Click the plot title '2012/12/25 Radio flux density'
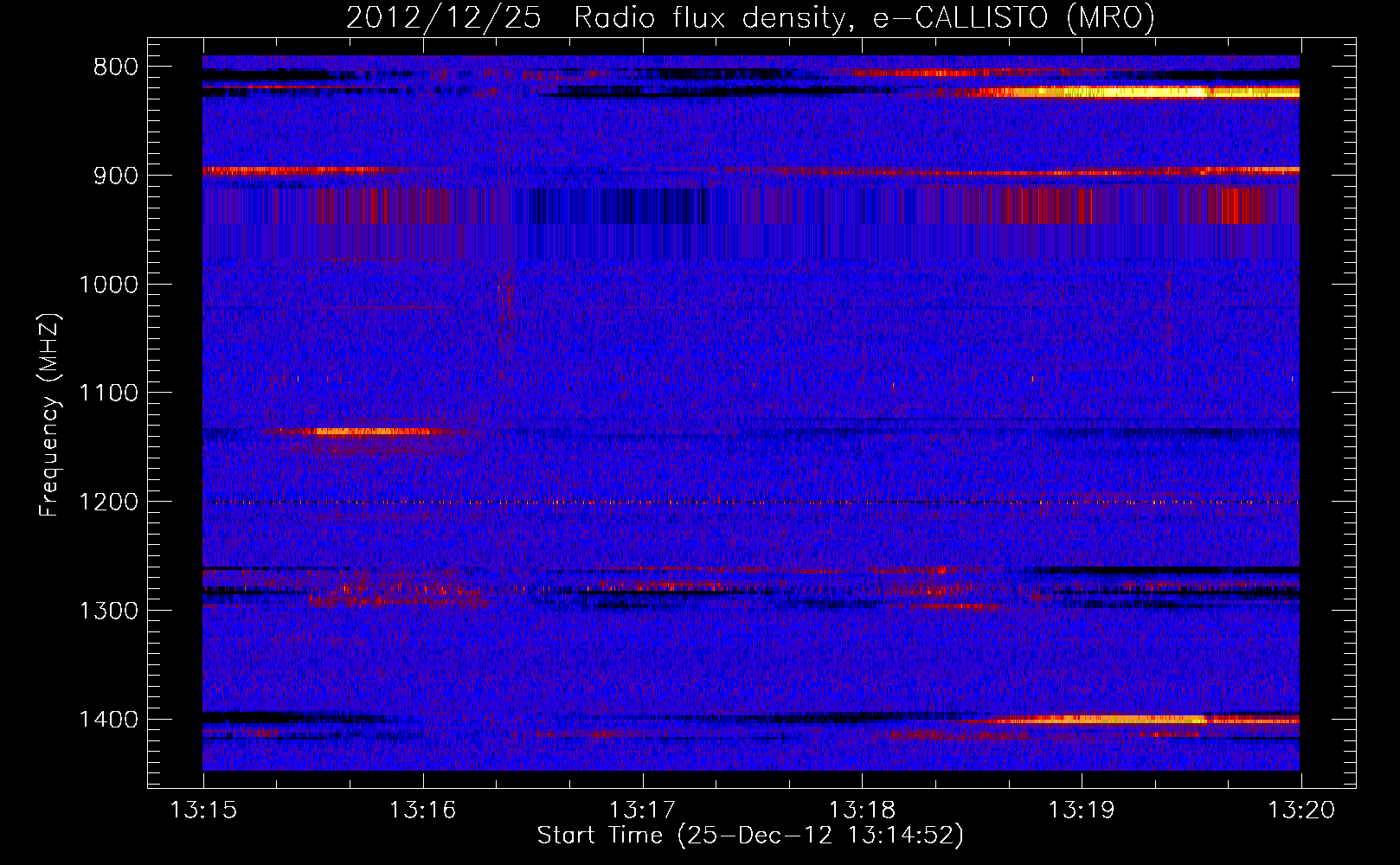Image resolution: width=1400 pixels, height=865 pixels. [595, 18]
